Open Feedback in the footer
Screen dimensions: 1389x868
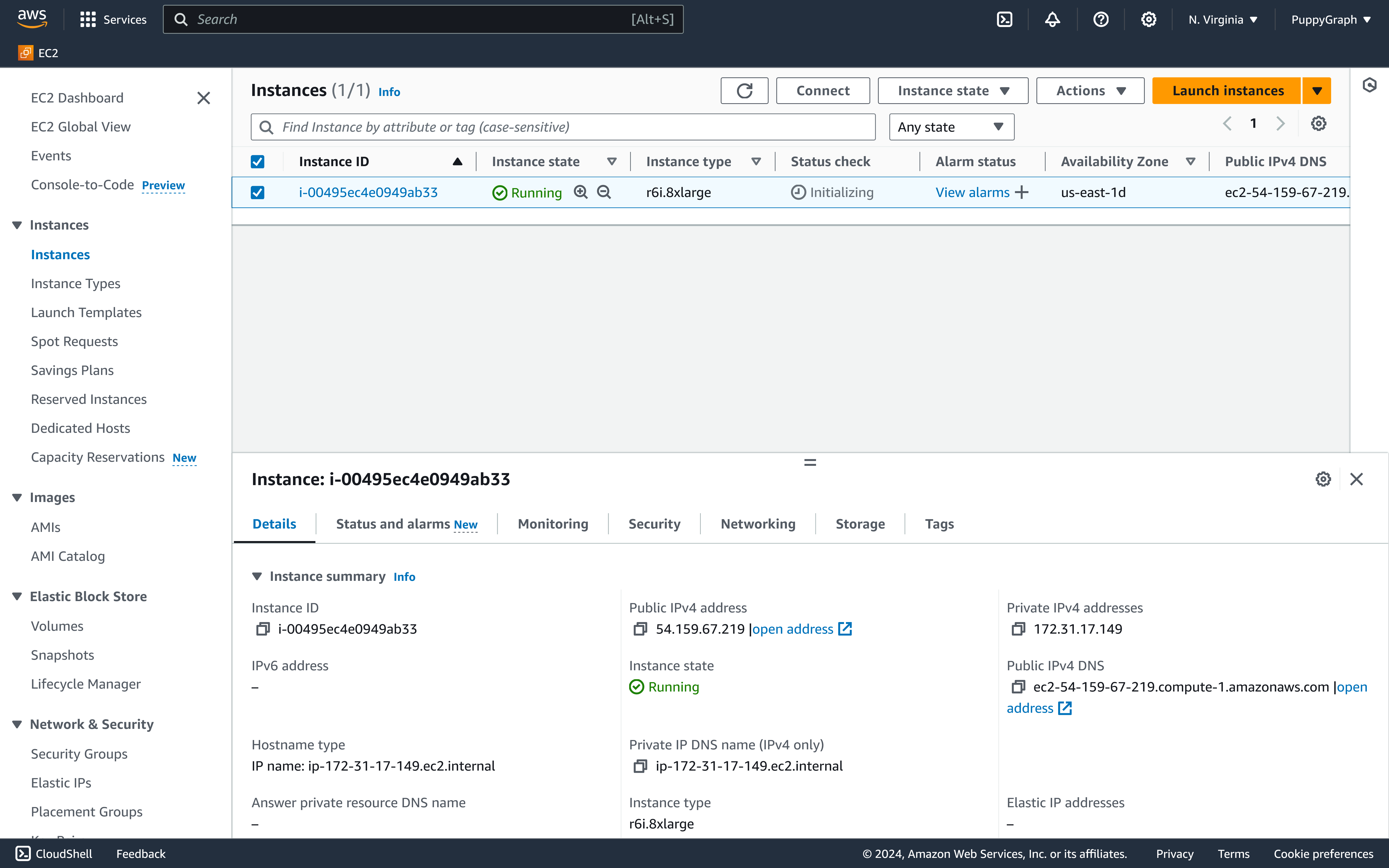pyautogui.click(x=141, y=854)
